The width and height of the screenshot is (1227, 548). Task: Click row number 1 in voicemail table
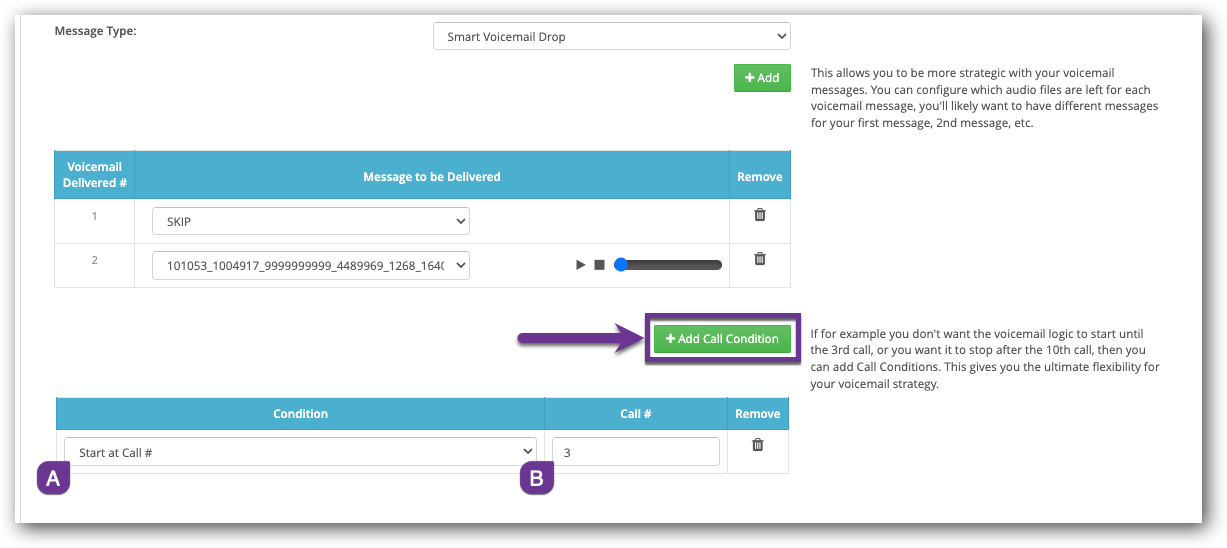point(95,216)
